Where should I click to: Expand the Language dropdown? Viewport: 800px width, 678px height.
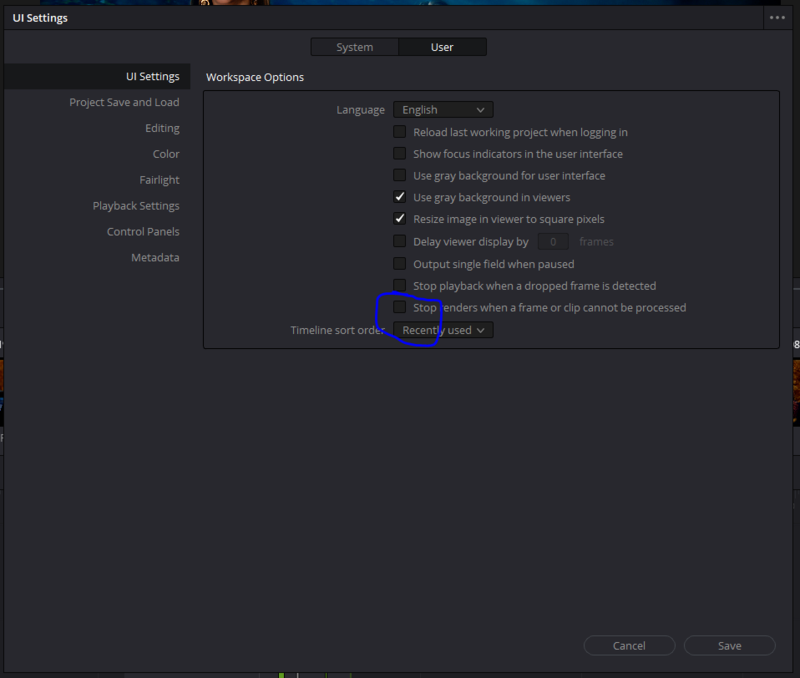(443, 110)
